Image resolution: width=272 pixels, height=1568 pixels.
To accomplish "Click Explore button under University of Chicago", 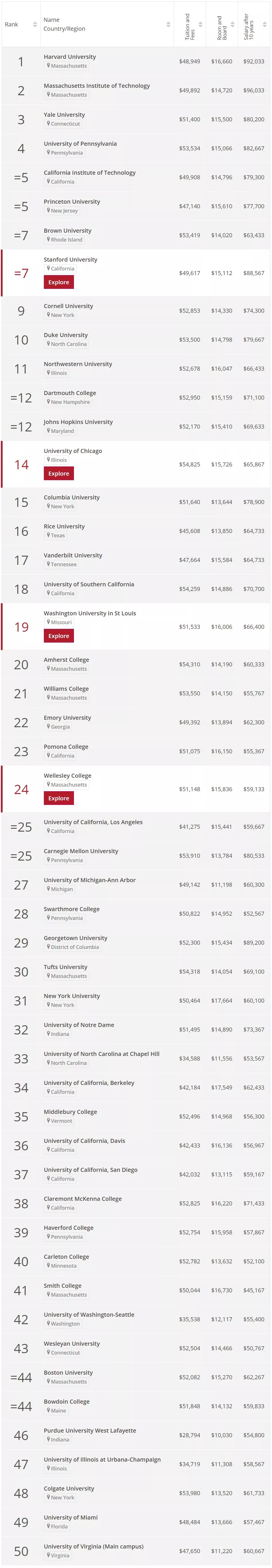I will tap(58, 474).
